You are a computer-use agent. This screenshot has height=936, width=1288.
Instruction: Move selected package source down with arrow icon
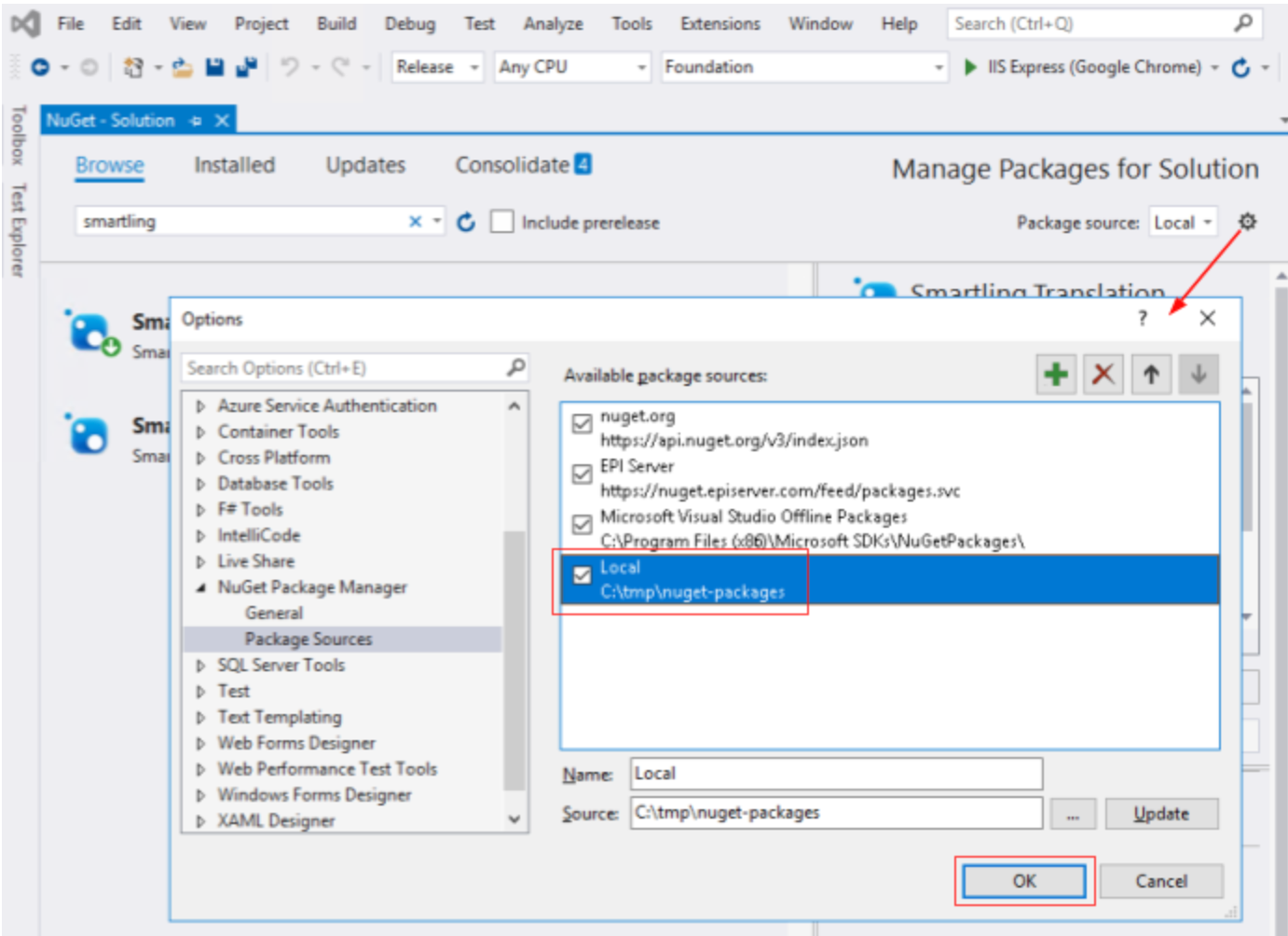[x=1198, y=374]
